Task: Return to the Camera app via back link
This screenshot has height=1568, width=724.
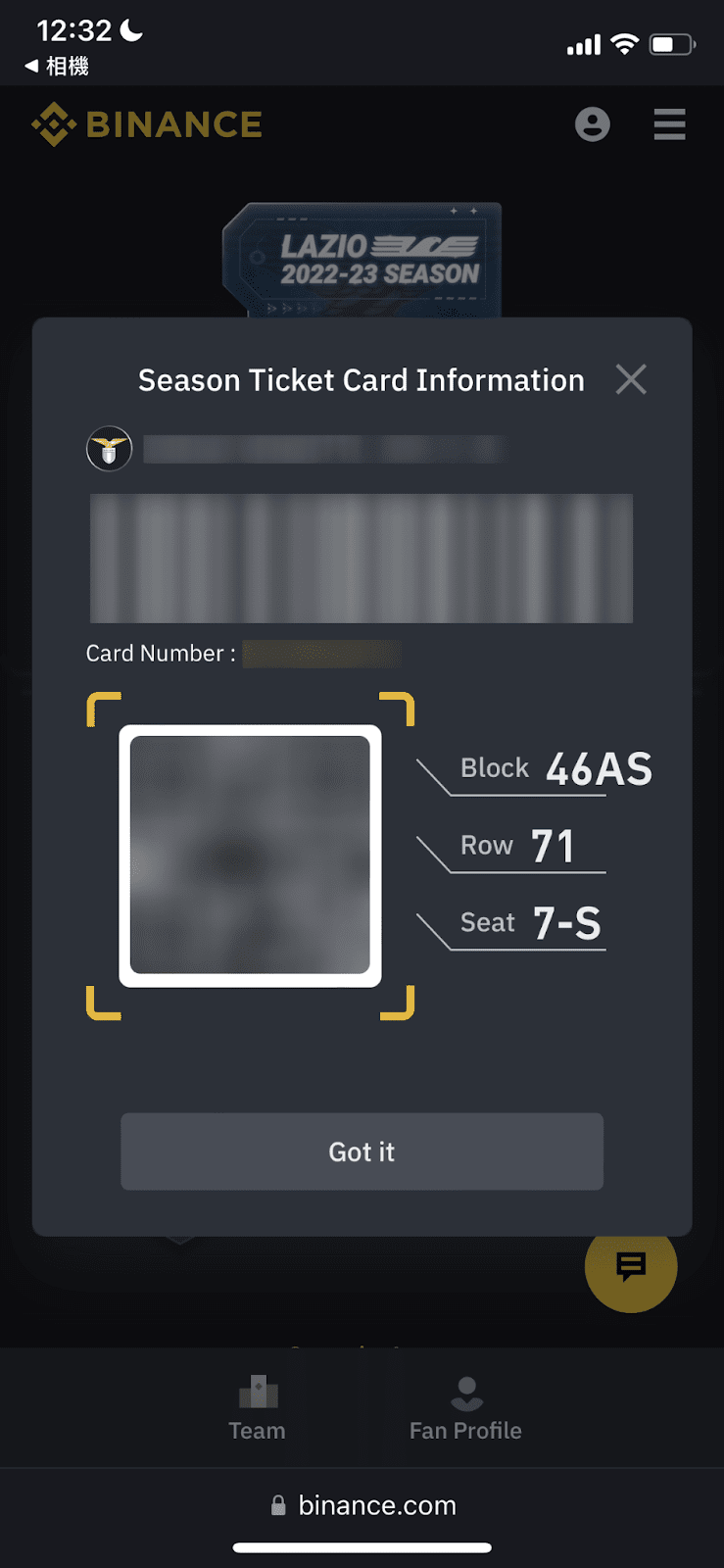Action: click(x=57, y=66)
